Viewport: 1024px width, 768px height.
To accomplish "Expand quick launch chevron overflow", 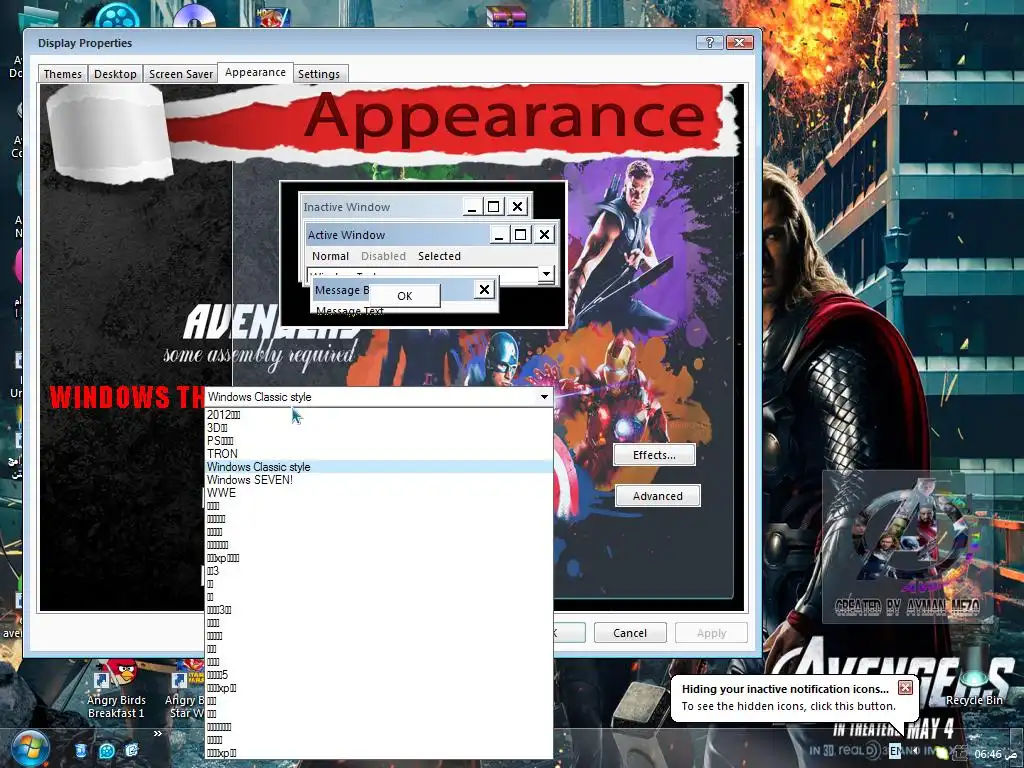I will 157,733.
